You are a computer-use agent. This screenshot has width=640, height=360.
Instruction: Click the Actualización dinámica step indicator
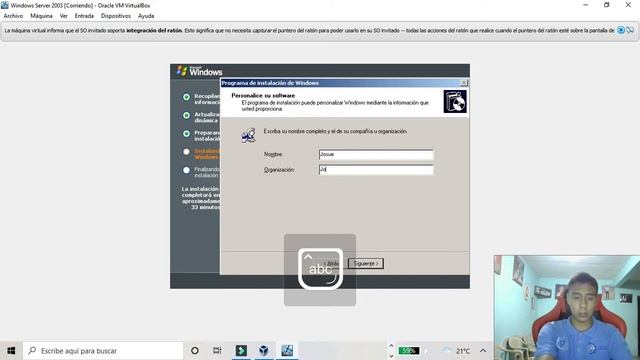click(187, 116)
